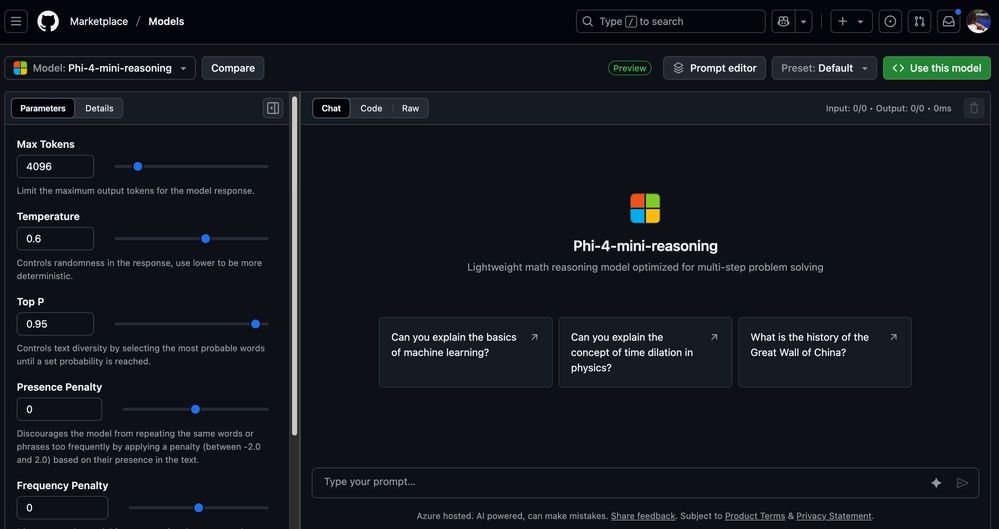This screenshot has width=999, height=529.
Task: Adjust the Temperature slider handle
Action: (x=205, y=239)
